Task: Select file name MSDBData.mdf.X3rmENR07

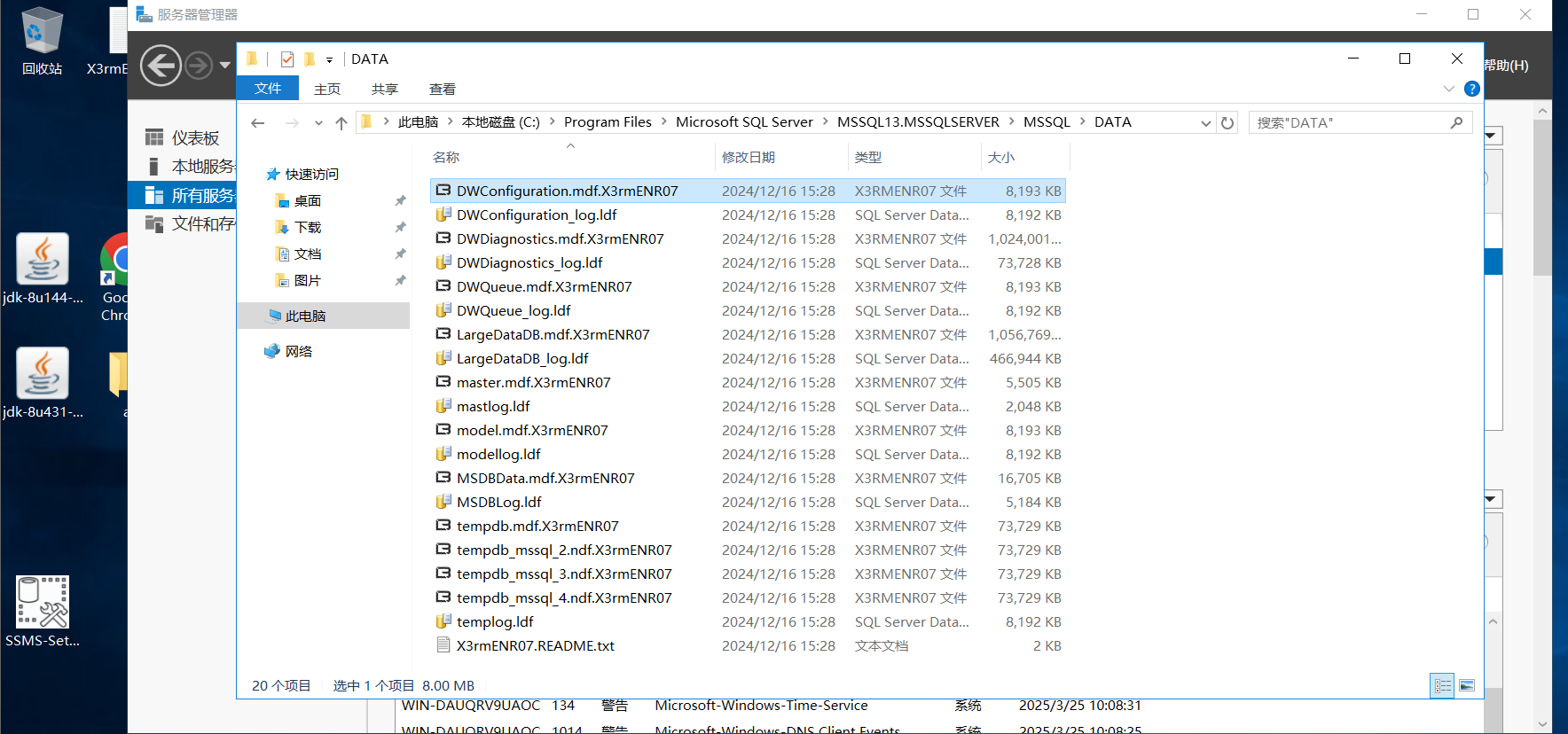Action: pos(545,478)
